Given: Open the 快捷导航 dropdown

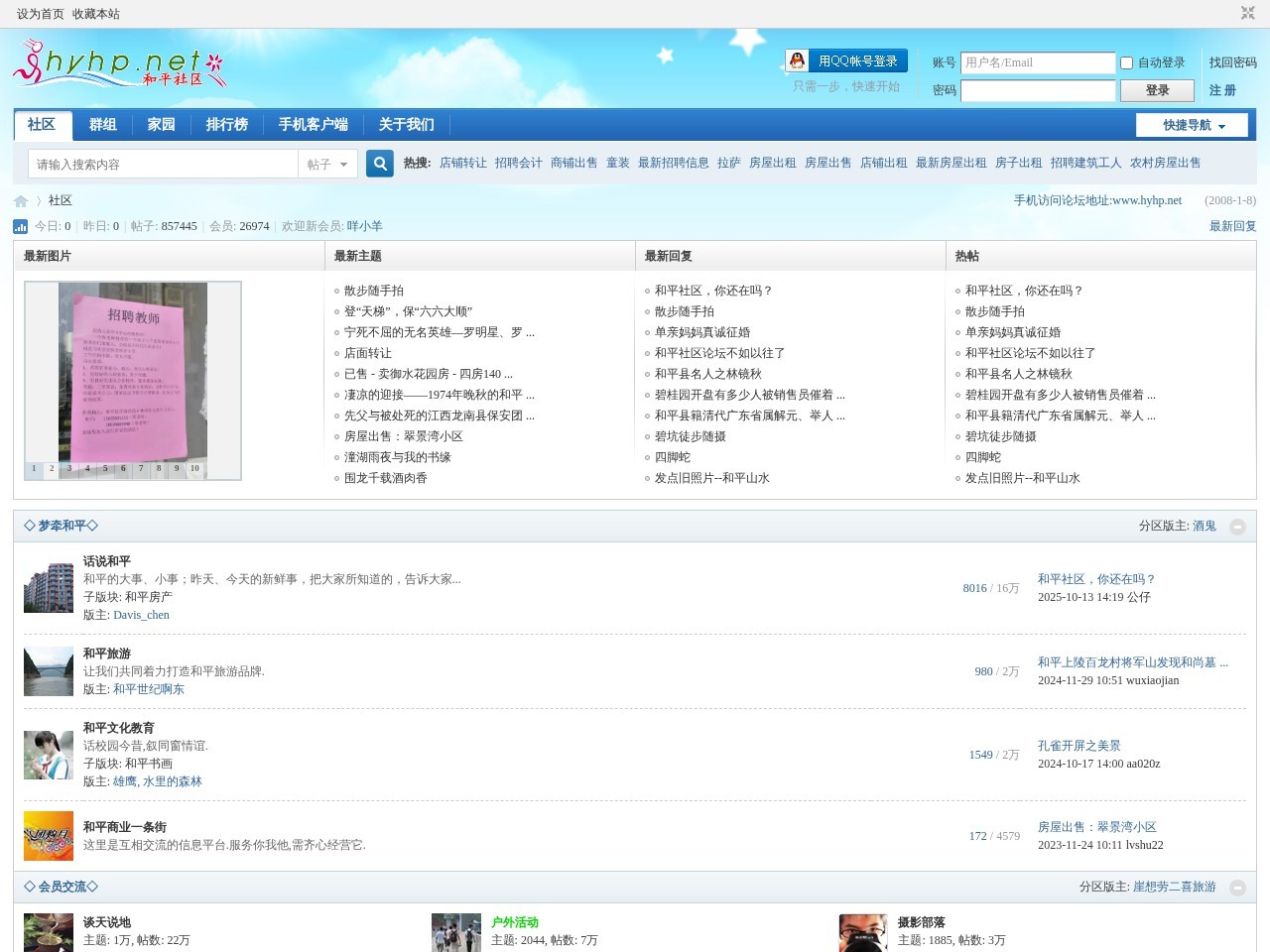Looking at the screenshot, I should (1195, 125).
